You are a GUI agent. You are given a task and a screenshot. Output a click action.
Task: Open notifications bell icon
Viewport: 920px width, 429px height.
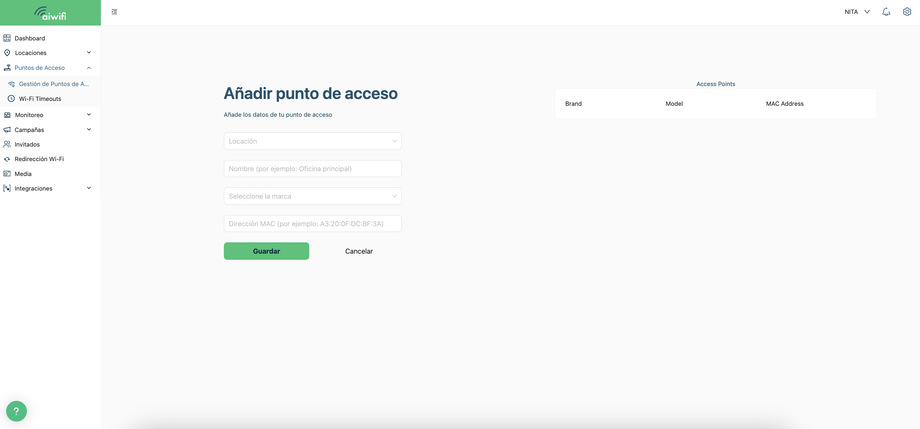coord(886,12)
